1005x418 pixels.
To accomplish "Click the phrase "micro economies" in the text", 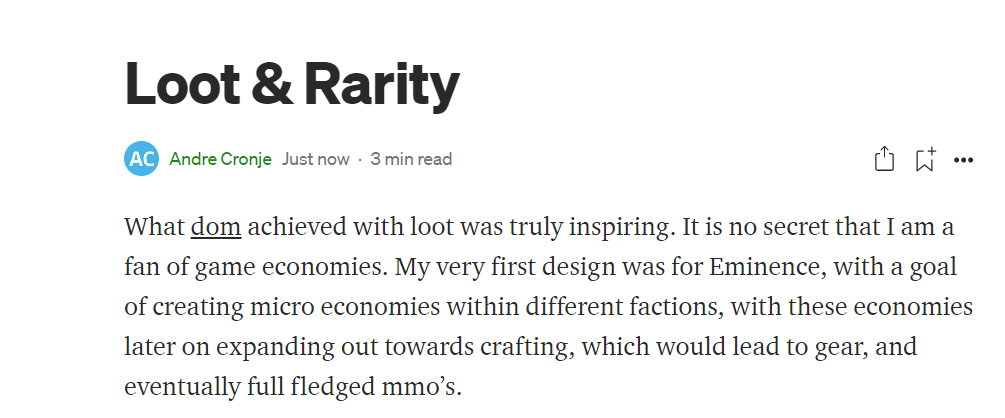I will point(345,306).
